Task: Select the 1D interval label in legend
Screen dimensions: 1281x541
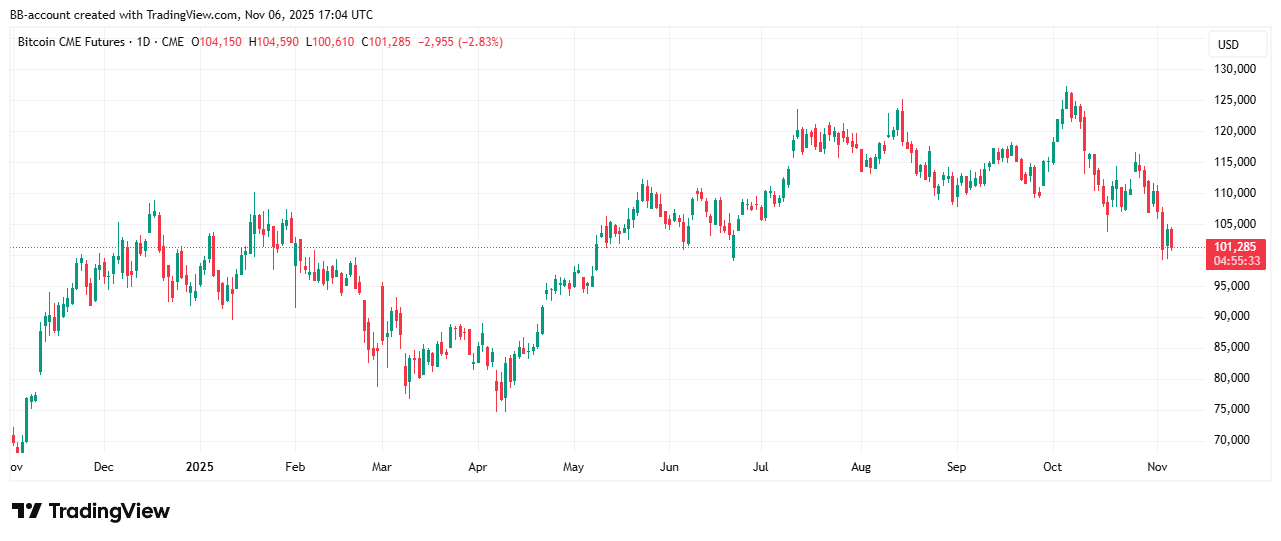Action: [144, 42]
